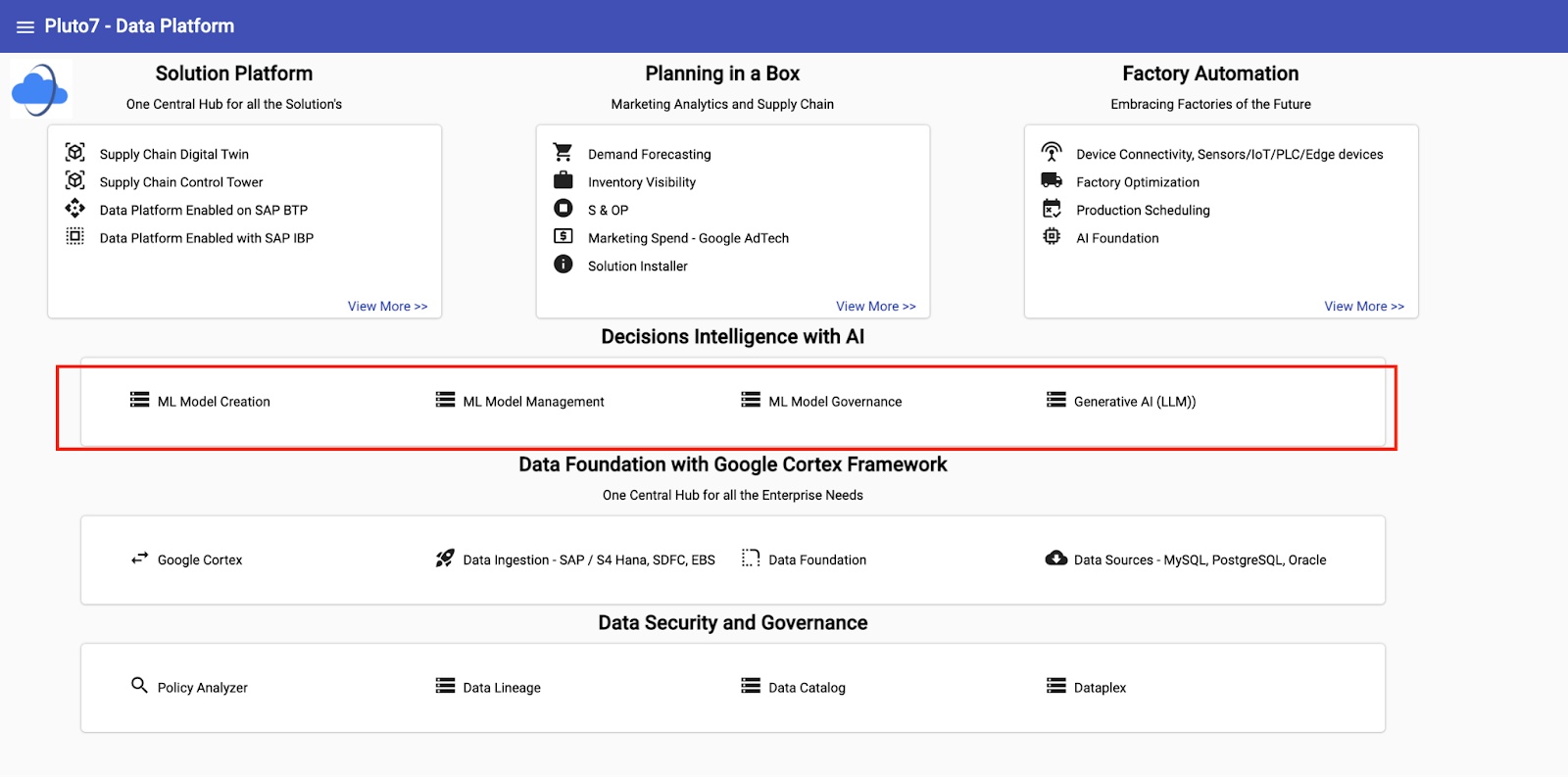Expand View More under Planning in a Box
Image resolution: width=1568 pixels, height=777 pixels.
coord(875,307)
